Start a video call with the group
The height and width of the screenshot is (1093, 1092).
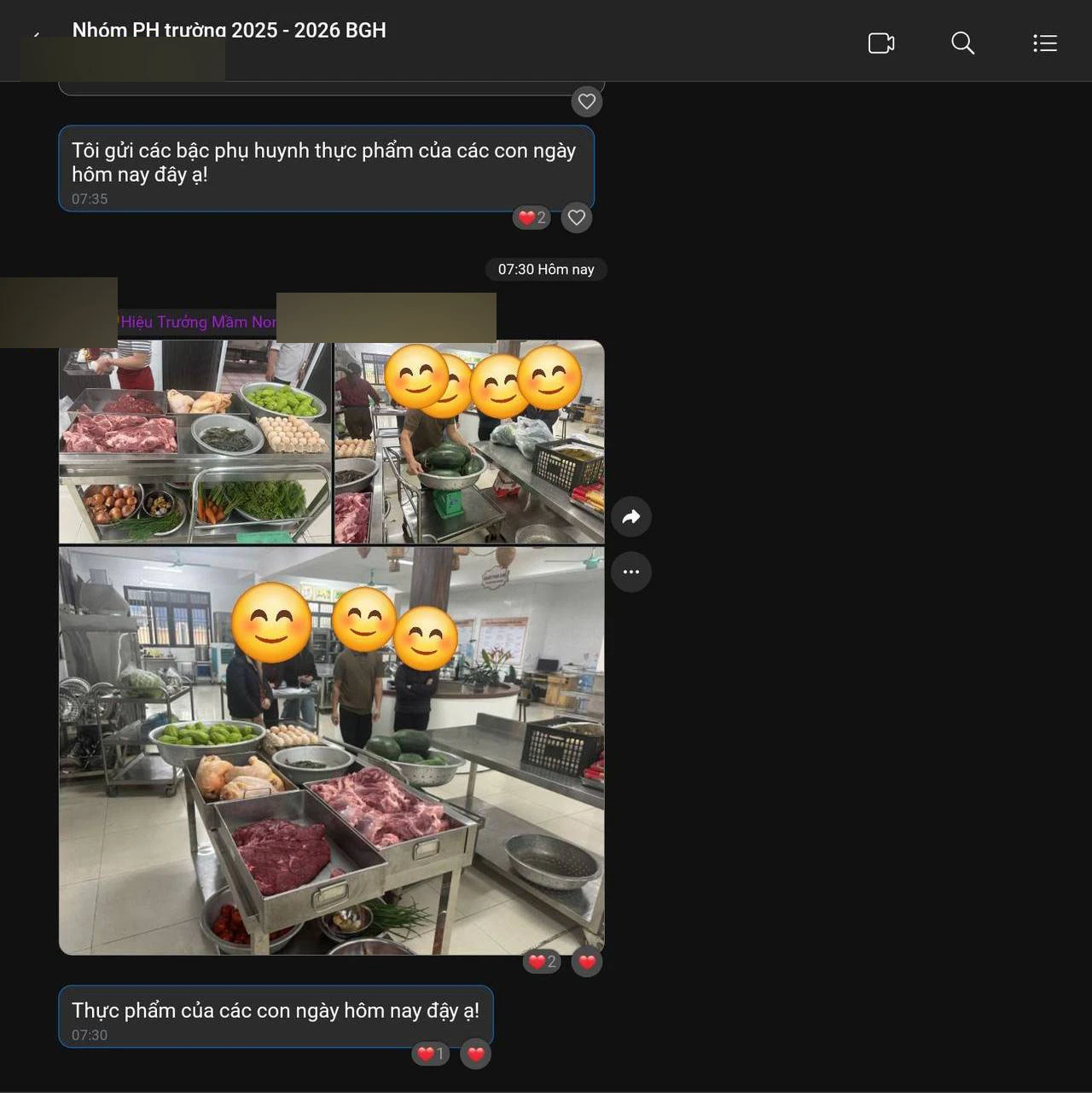tap(880, 43)
